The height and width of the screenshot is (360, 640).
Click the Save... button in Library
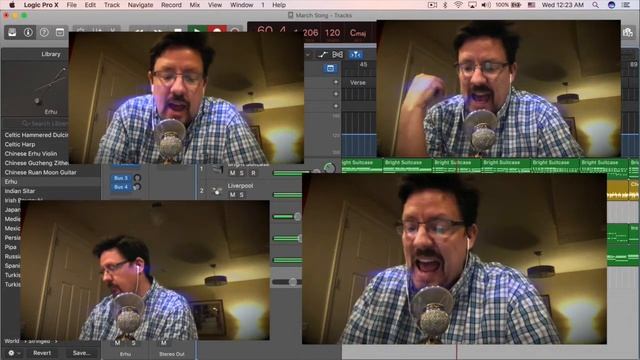(81, 353)
